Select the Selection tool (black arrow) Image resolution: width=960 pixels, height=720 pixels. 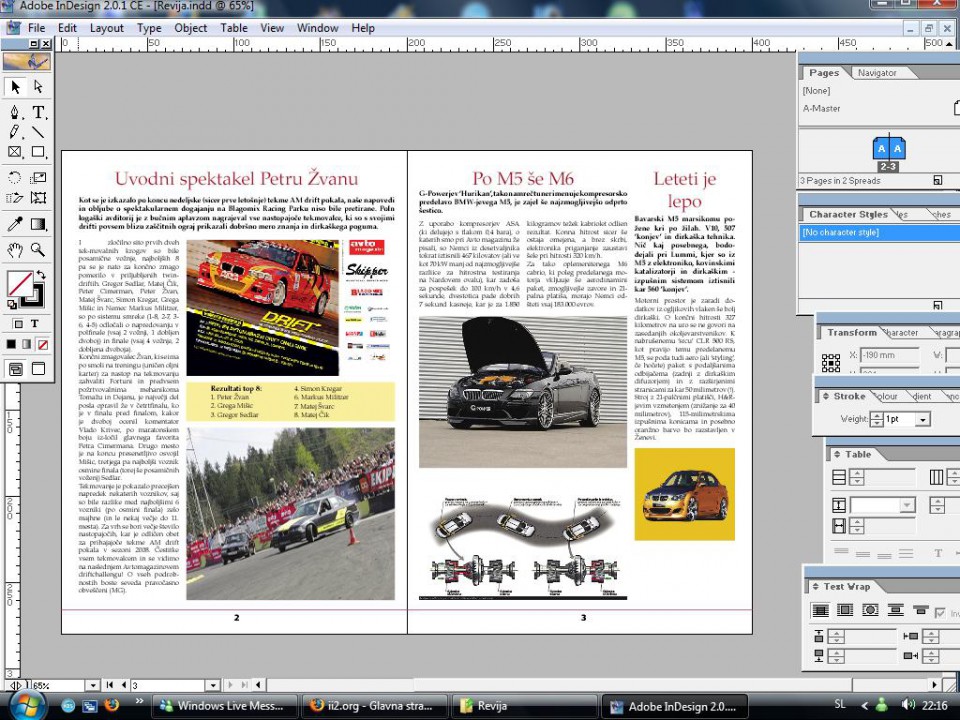(x=15, y=87)
